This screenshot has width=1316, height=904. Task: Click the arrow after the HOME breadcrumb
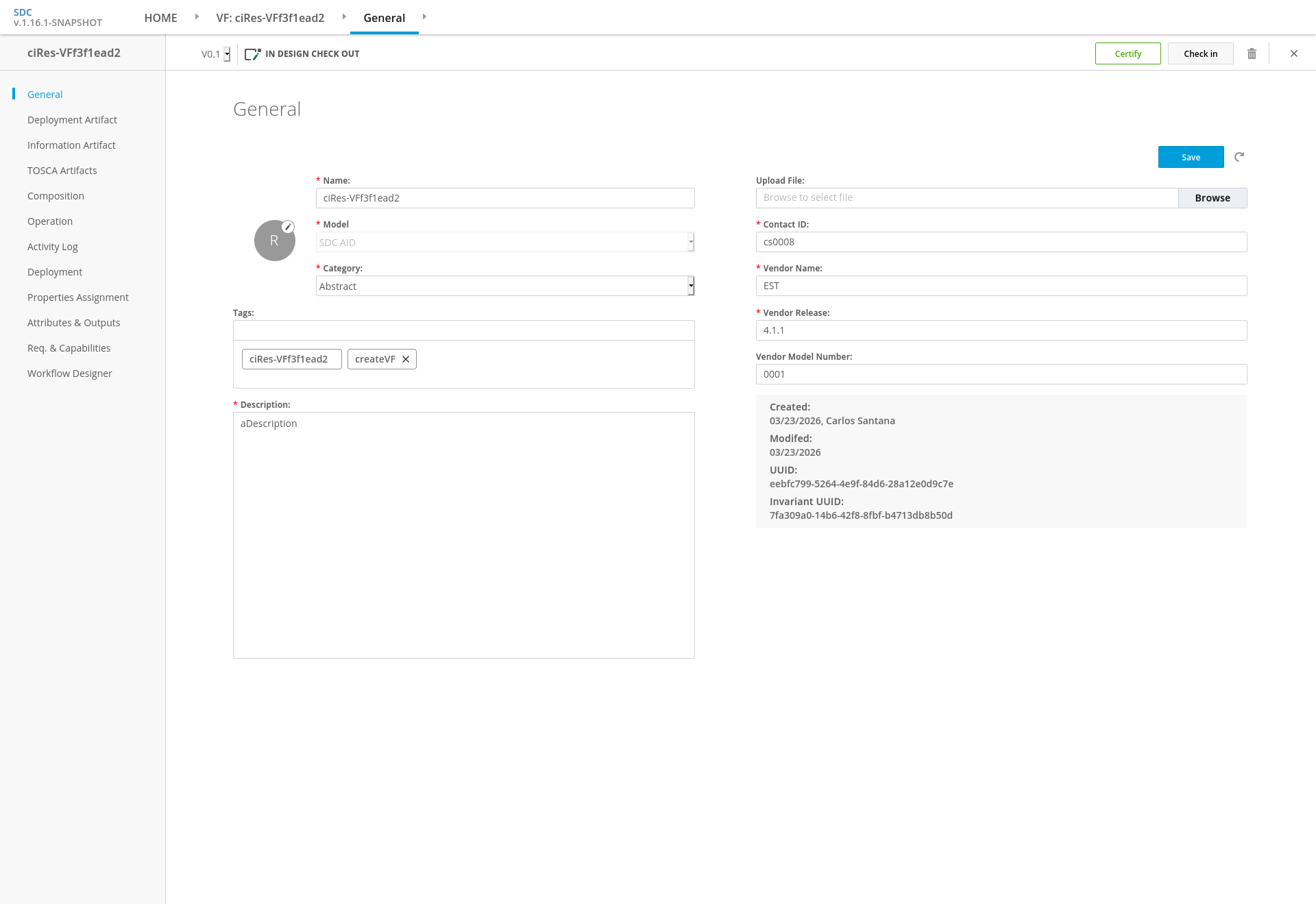[197, 16]
